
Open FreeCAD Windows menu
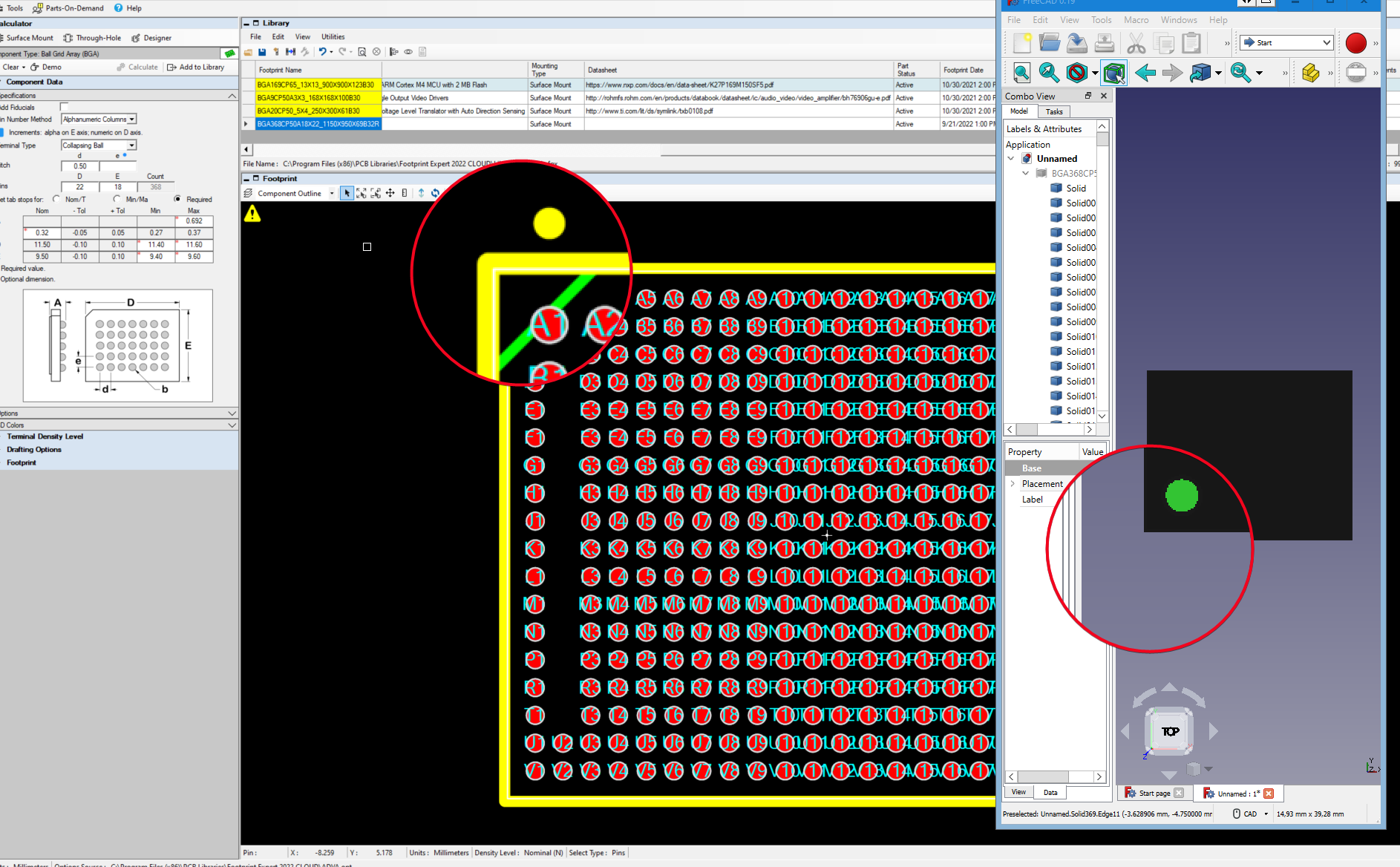pyautogui.click(x=1179, y=20)
